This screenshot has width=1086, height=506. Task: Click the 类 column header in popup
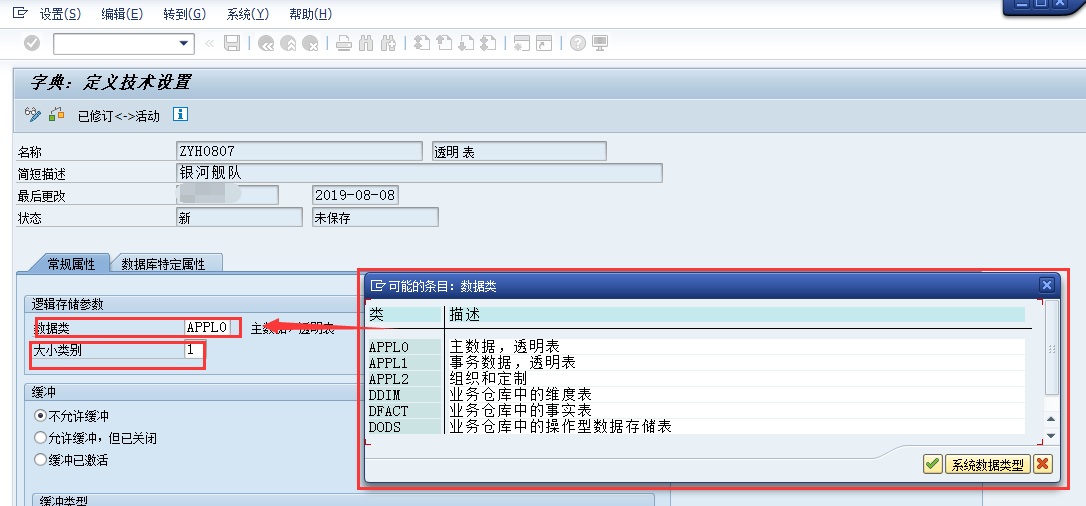pyautogui.click(x=404, y=314)
